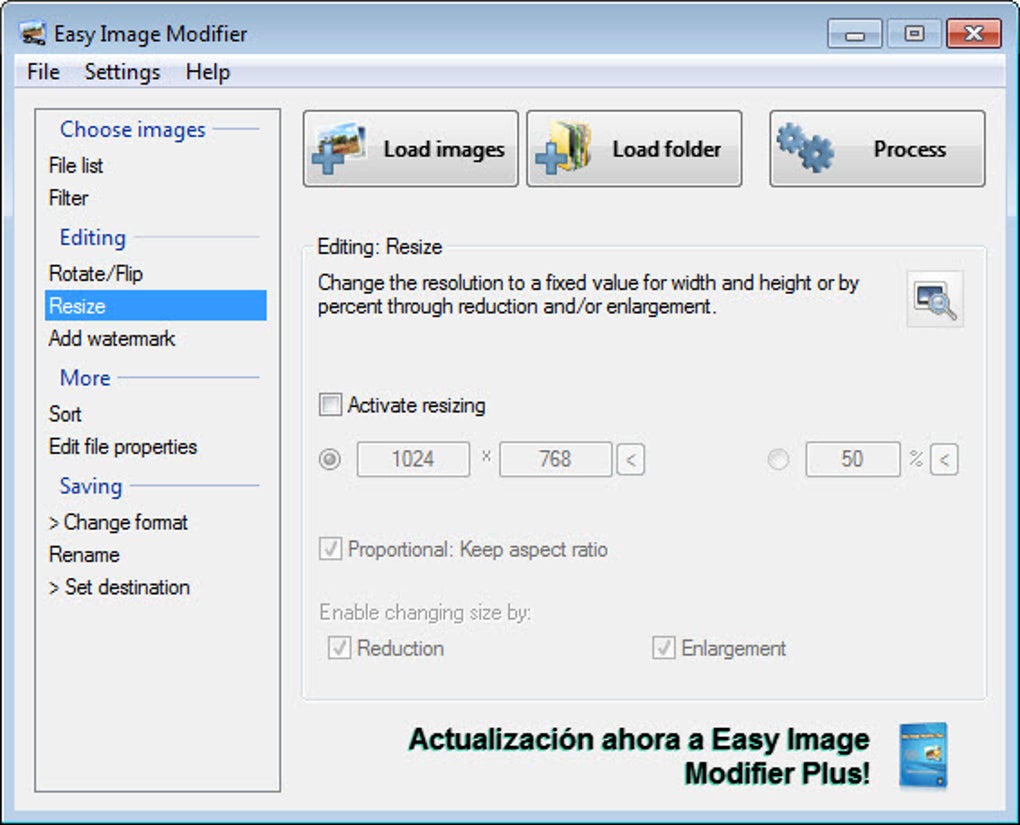Select Resize in sidebar
This screenshot has height=825, width=1020.
click(x=155, y=306)
